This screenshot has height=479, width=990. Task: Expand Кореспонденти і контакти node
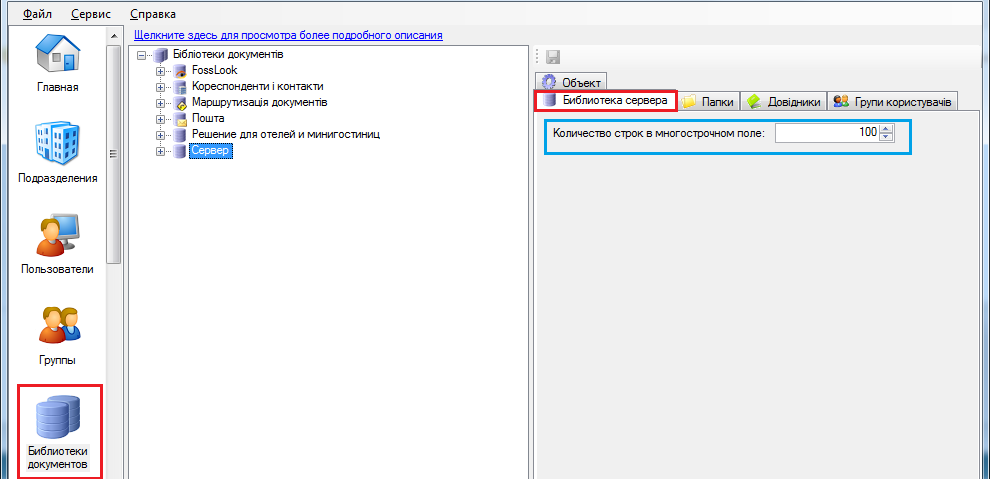coord(160,86)
